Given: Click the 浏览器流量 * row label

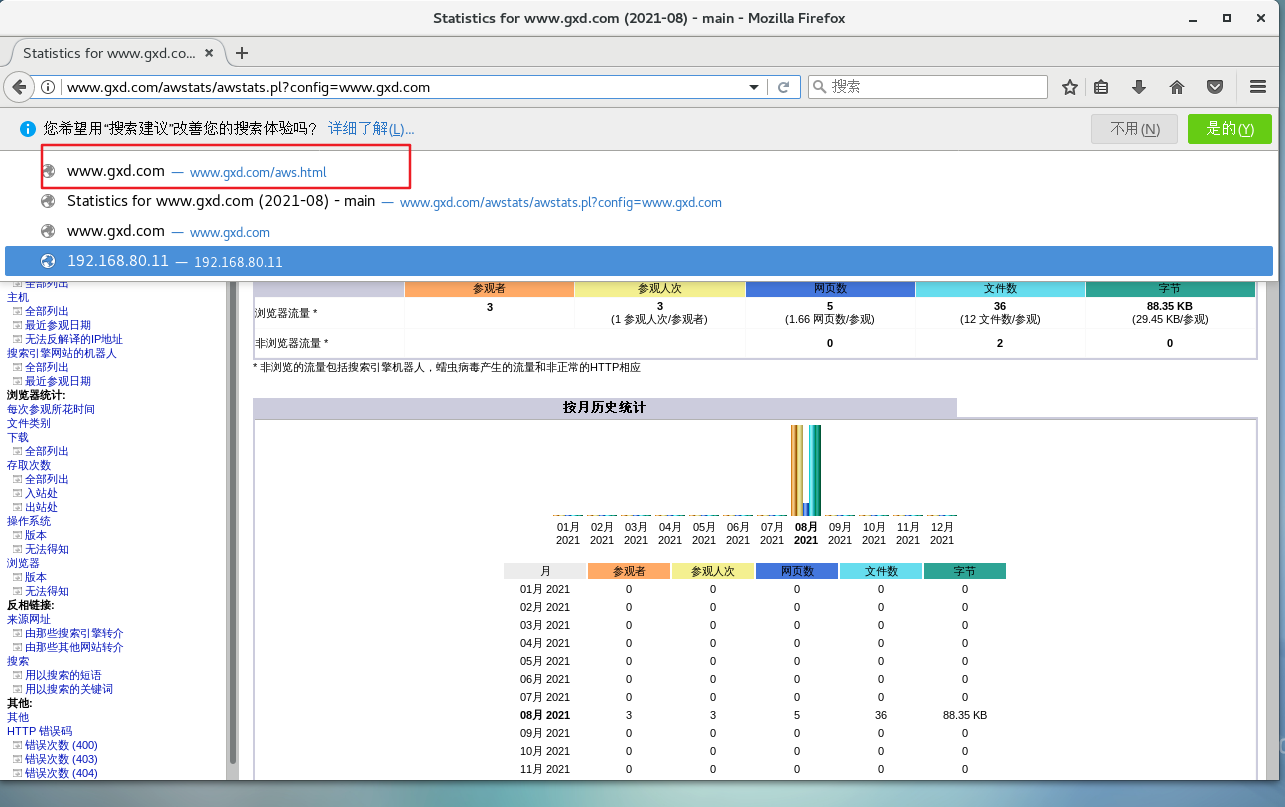Looking at the screenshot, I should click(x=285, y=313).
